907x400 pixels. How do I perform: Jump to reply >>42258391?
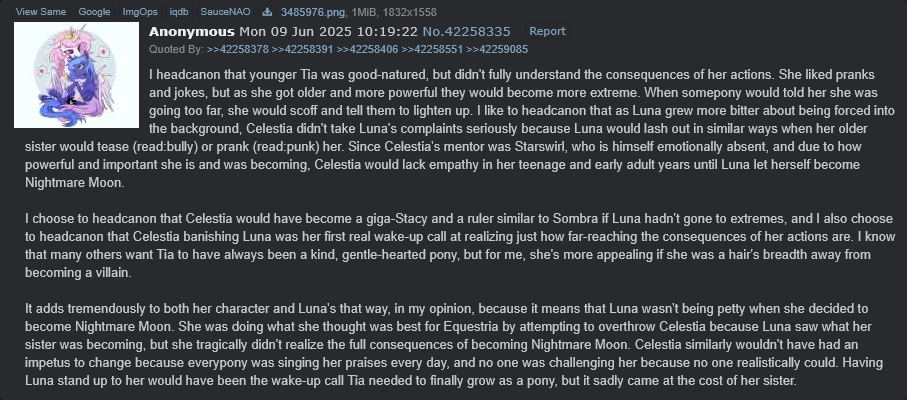click(302, 50)
